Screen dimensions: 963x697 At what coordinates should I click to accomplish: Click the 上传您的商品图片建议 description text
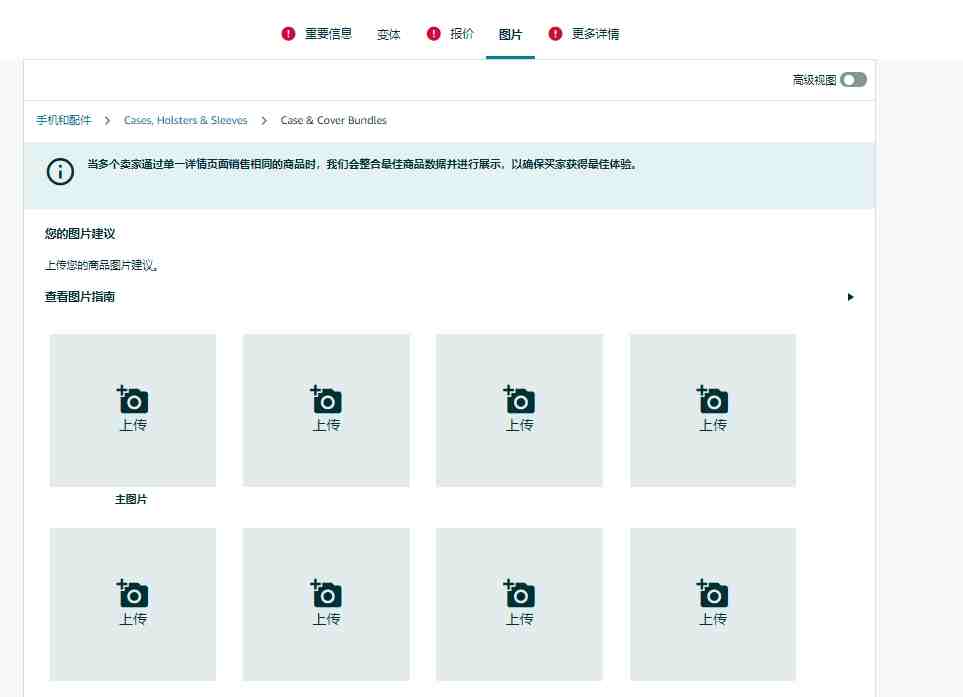(x=102, y=265)
